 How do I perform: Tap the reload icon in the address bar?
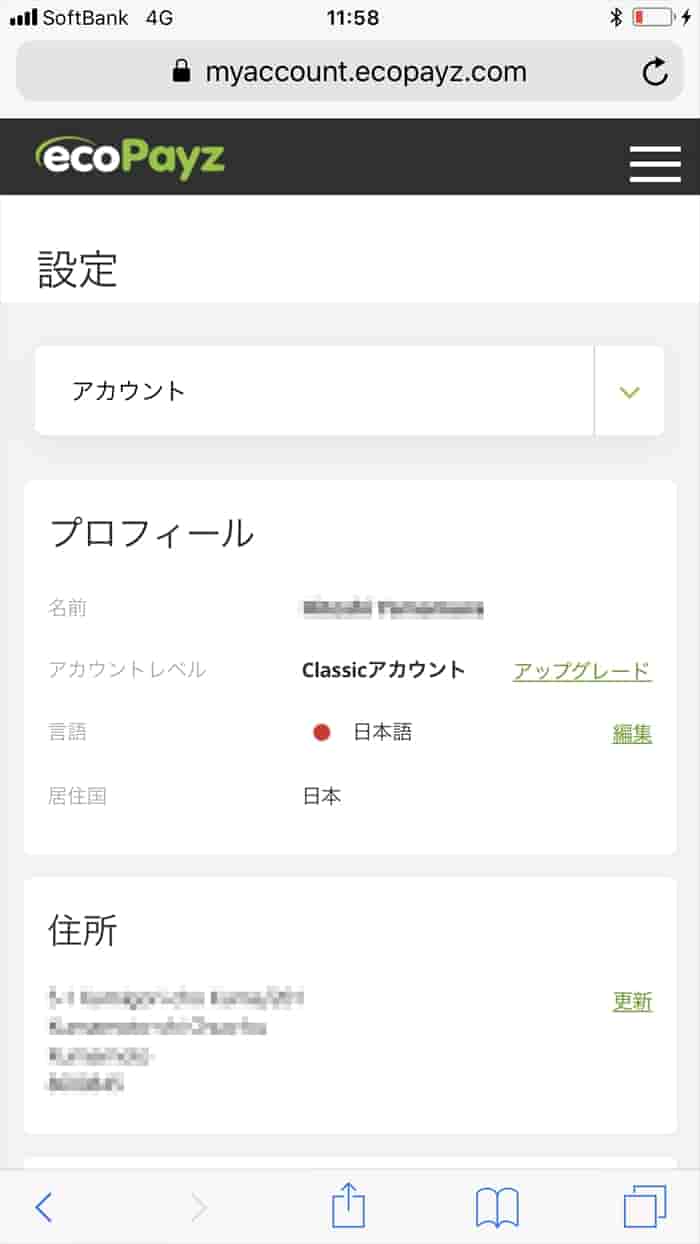[655, 71]
